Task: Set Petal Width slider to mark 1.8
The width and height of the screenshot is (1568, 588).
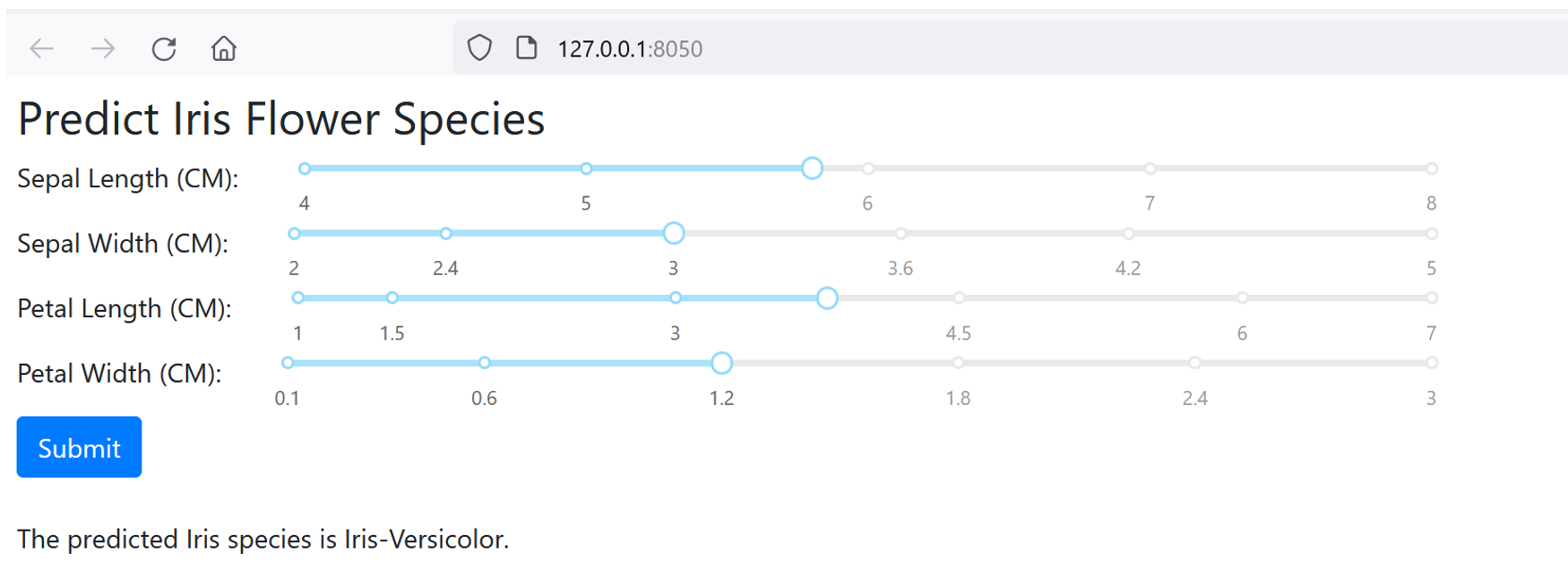Action: coord(958,363)
